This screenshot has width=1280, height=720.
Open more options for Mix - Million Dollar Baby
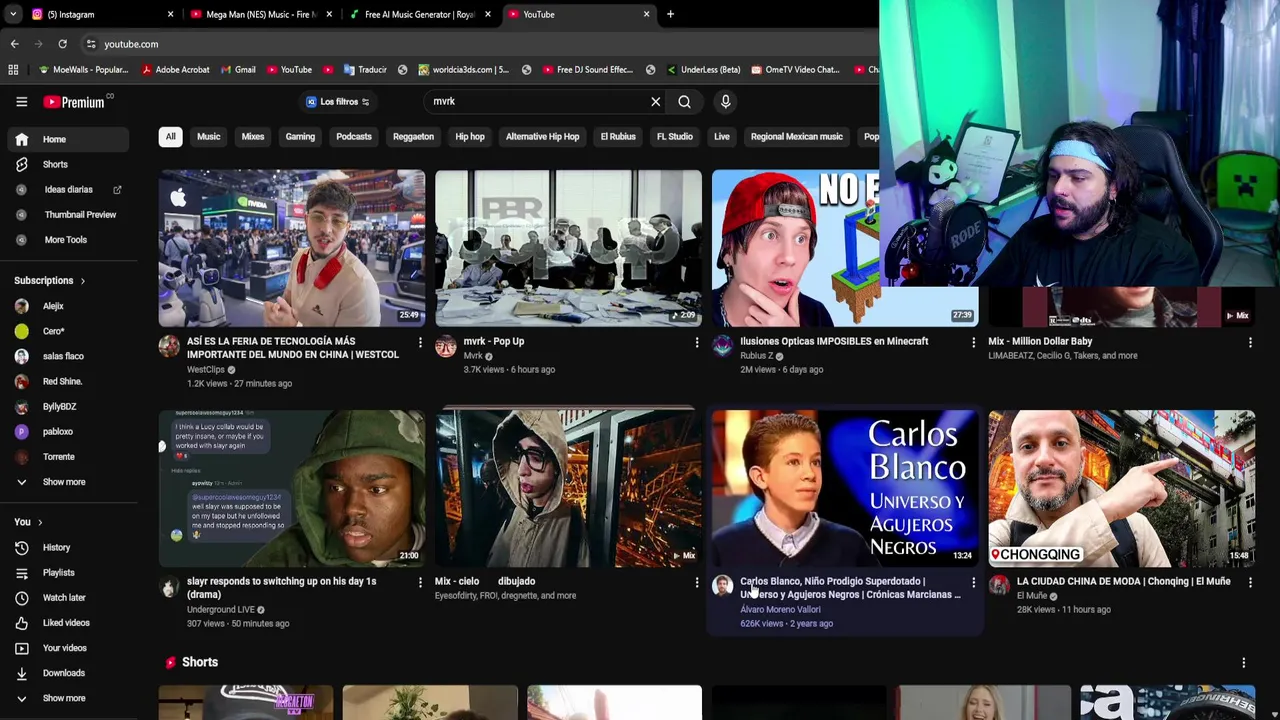coord(1250,343)
